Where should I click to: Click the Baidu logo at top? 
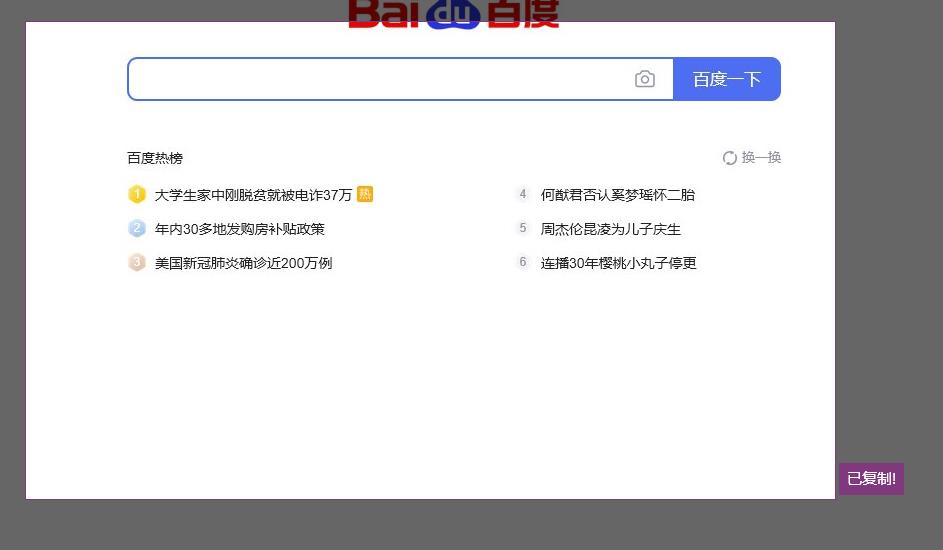(x=454, y=14)
